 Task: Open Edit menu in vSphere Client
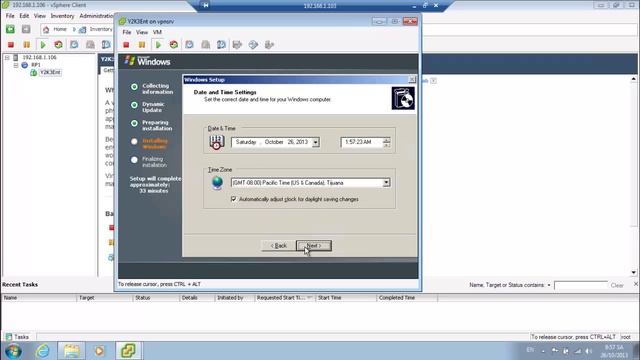[24, 16]
